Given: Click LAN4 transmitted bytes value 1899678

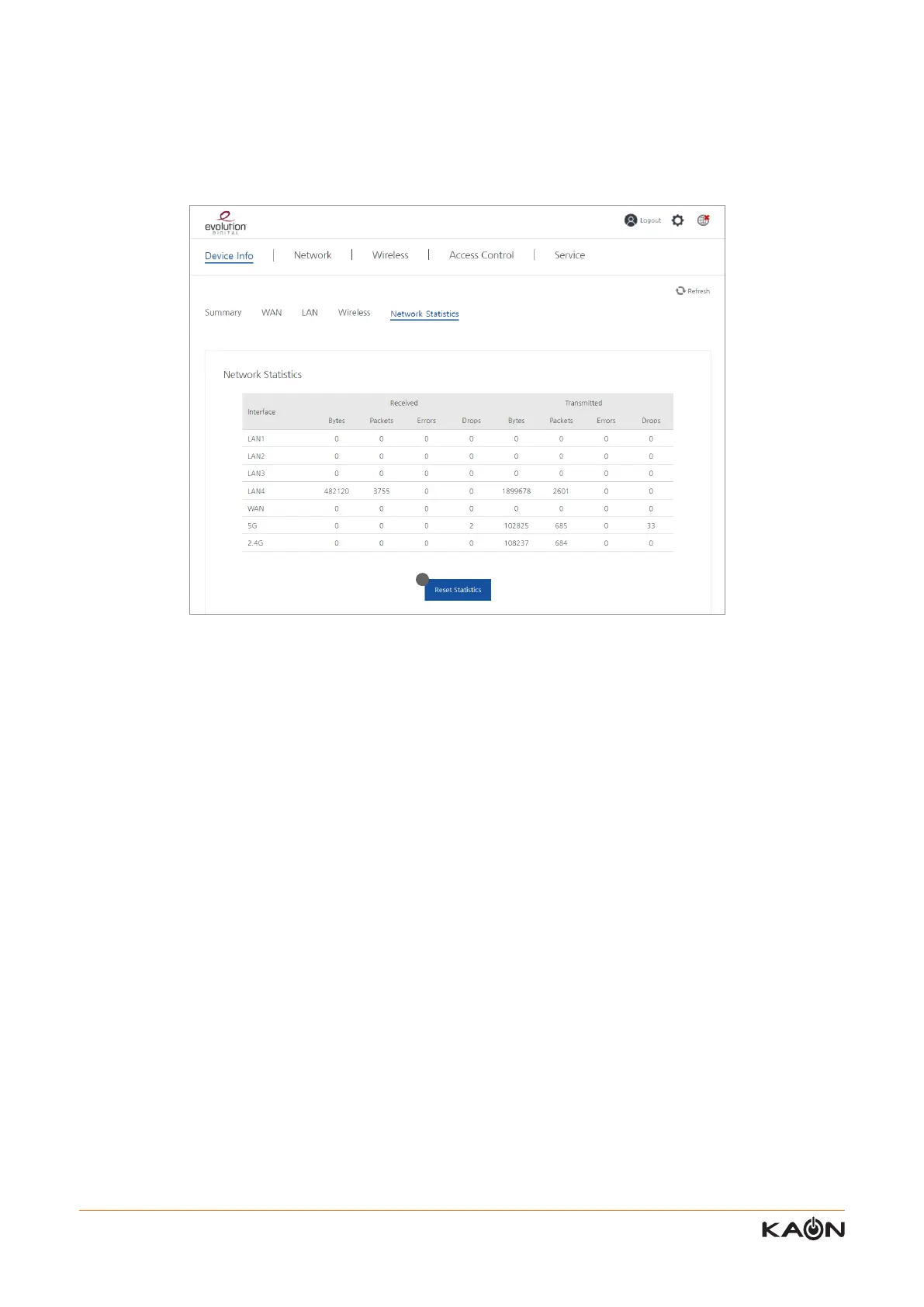Looking at the screenshot, I should 516,491.
